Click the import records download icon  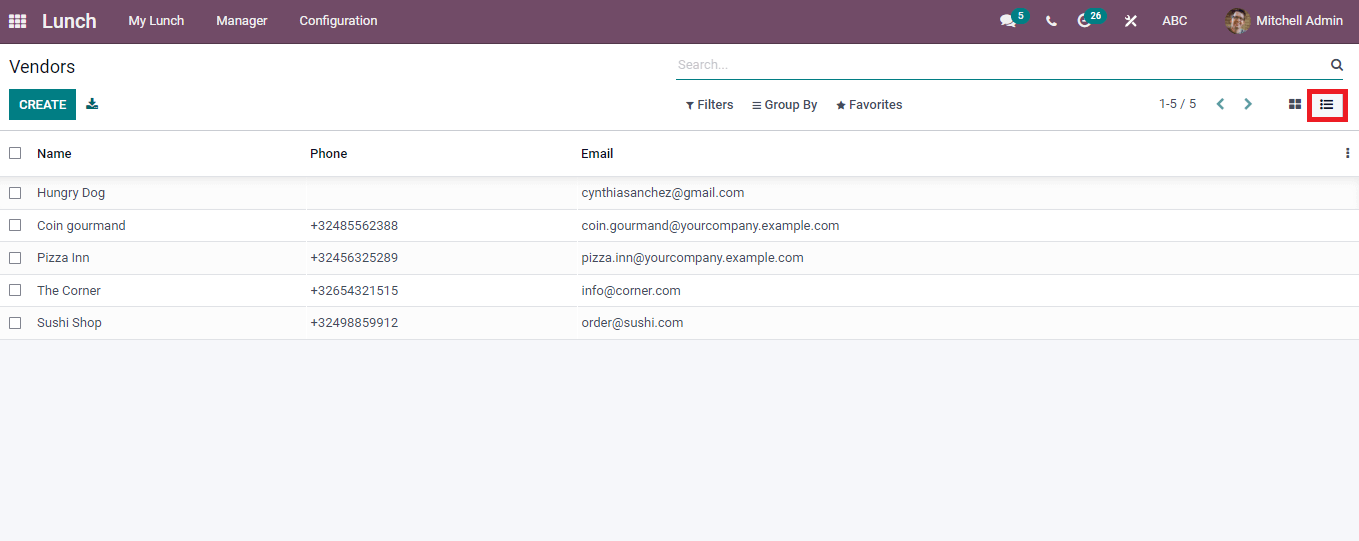click(92, 104)
